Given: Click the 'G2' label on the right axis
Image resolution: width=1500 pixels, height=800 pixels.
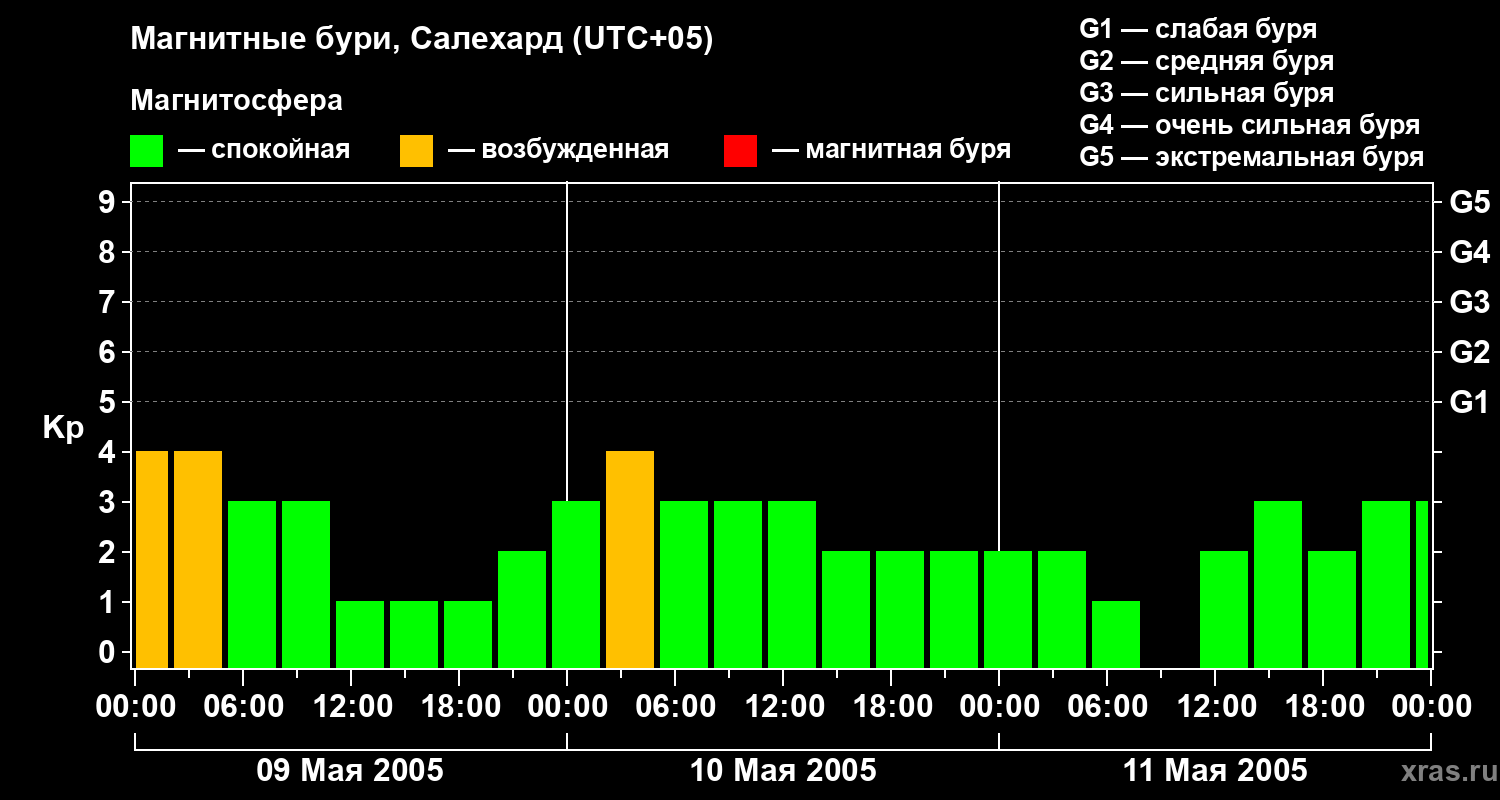Looking at the screenshot, I should [x=1469, y=352].
